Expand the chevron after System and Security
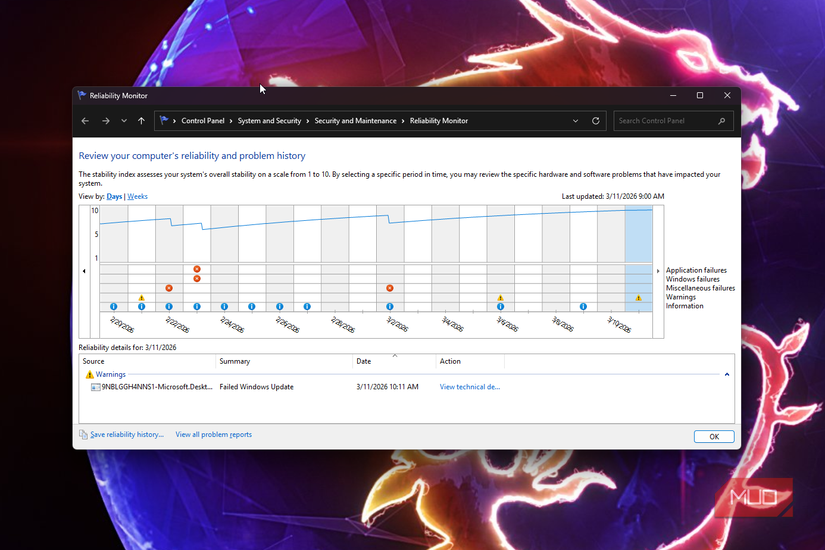825x550 pixels. point(307,121)
